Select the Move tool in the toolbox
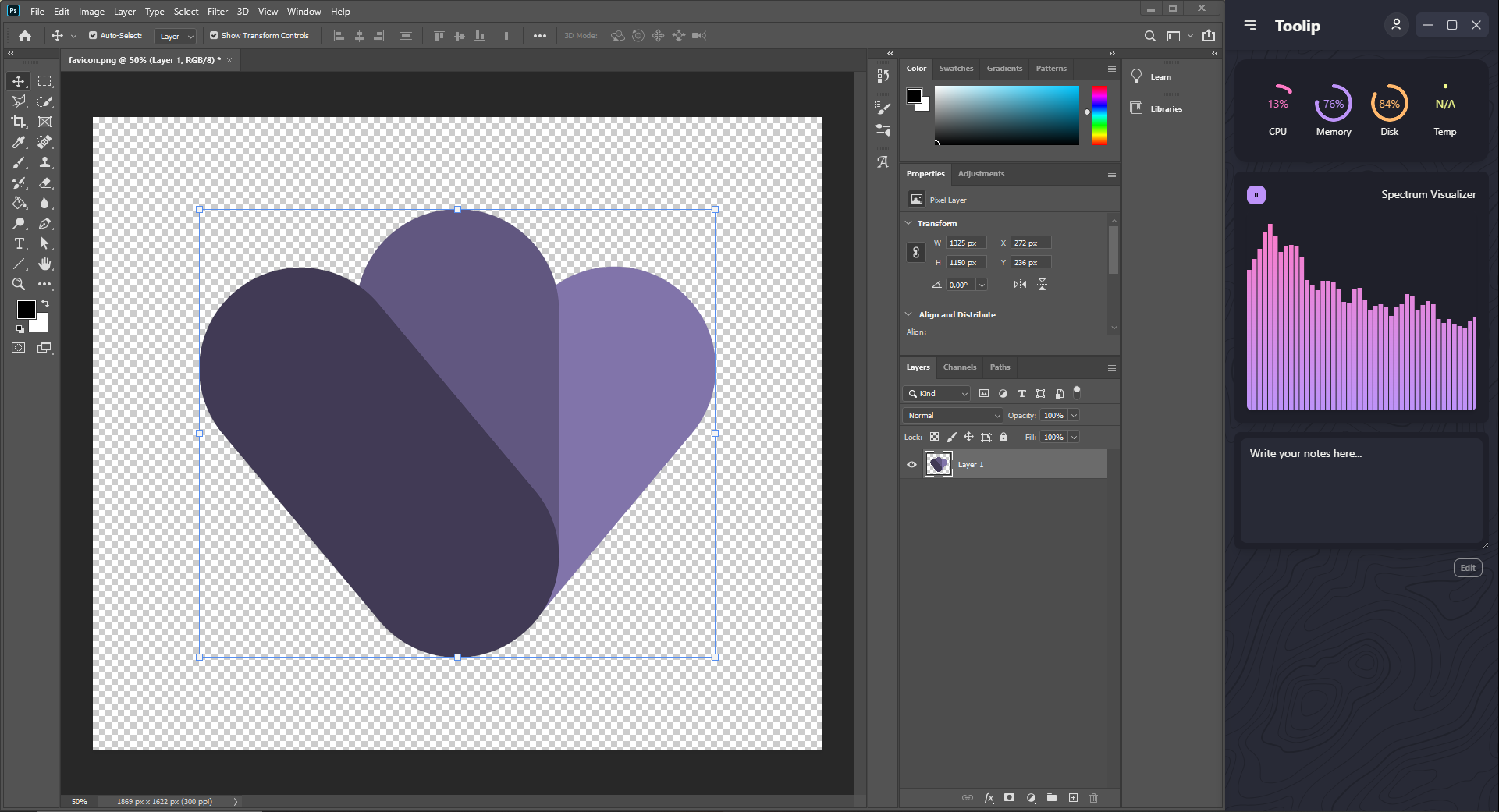 coord(19,81)
